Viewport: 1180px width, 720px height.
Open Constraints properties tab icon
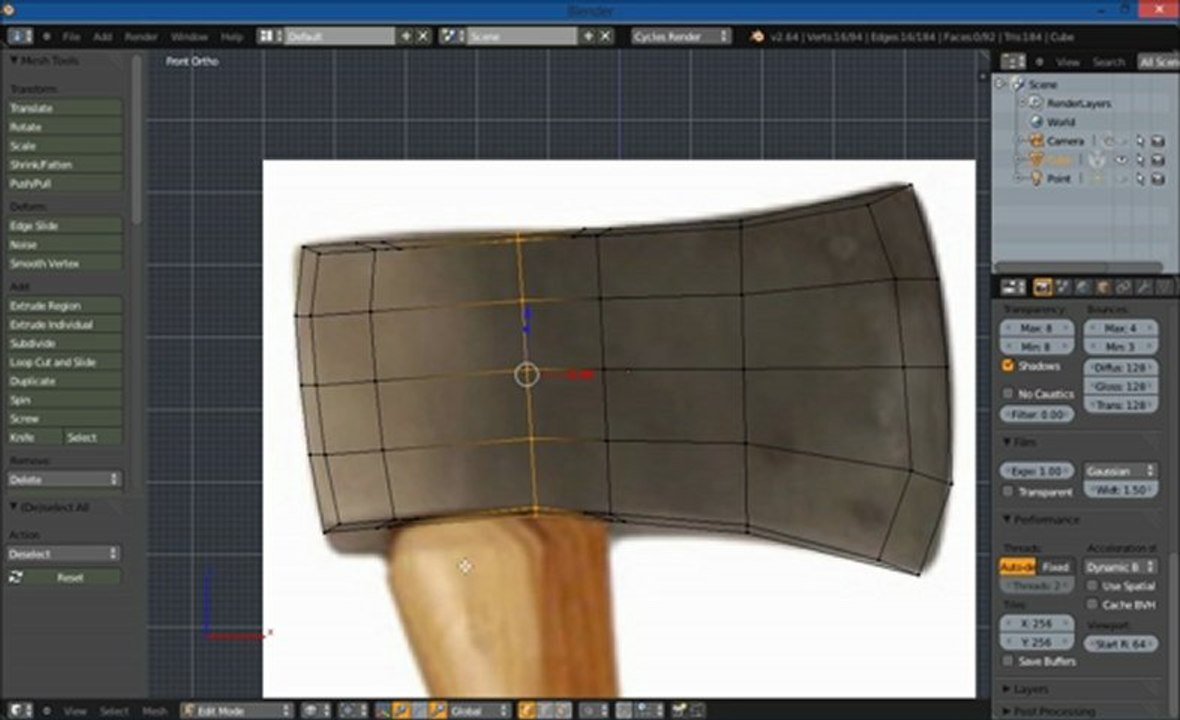1124,287
